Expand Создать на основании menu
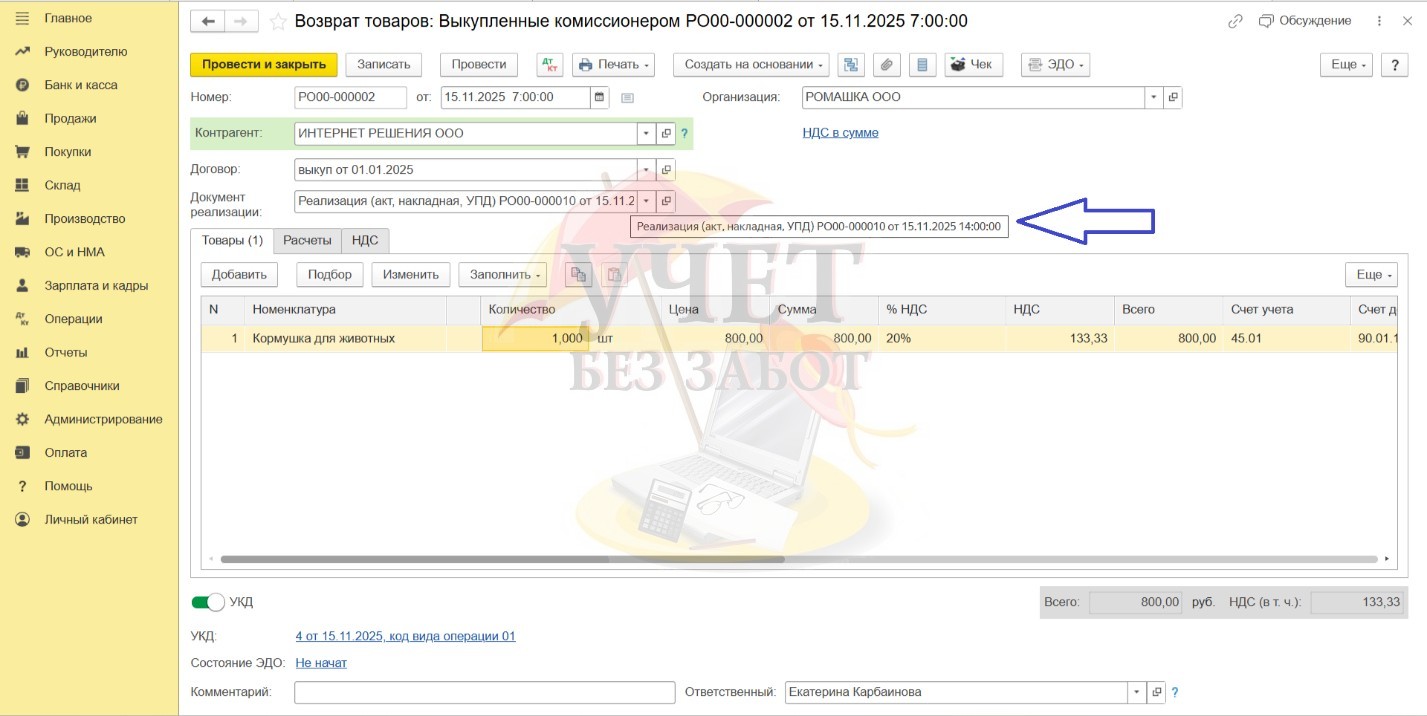 [x=751, y=64]
